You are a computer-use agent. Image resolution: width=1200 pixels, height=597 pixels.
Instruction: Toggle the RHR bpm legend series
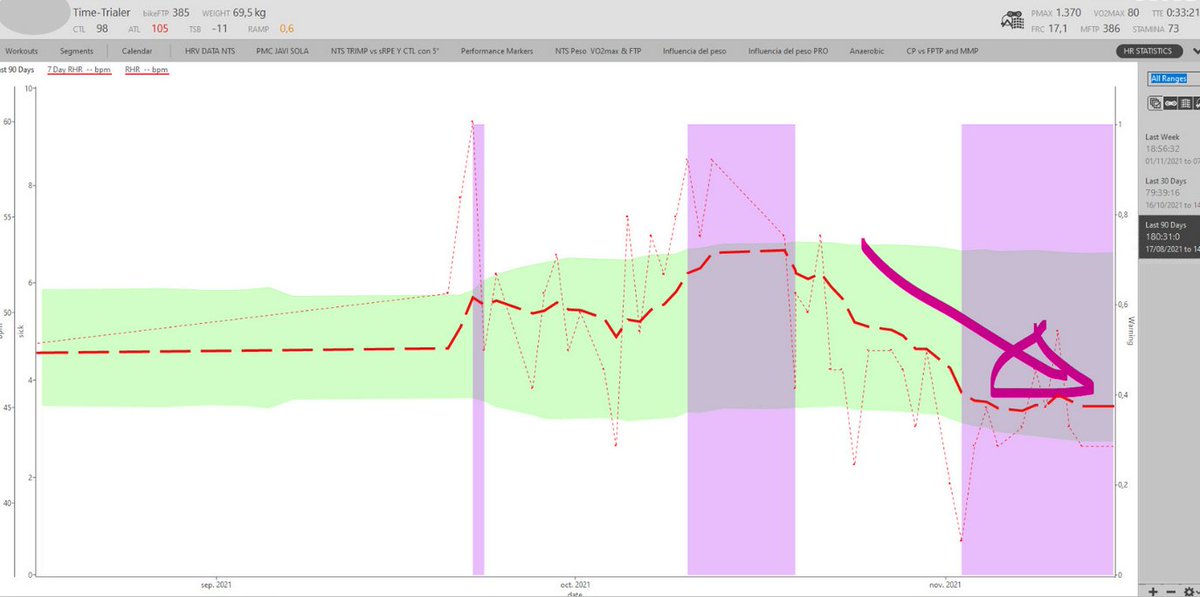tap(146, 71)
